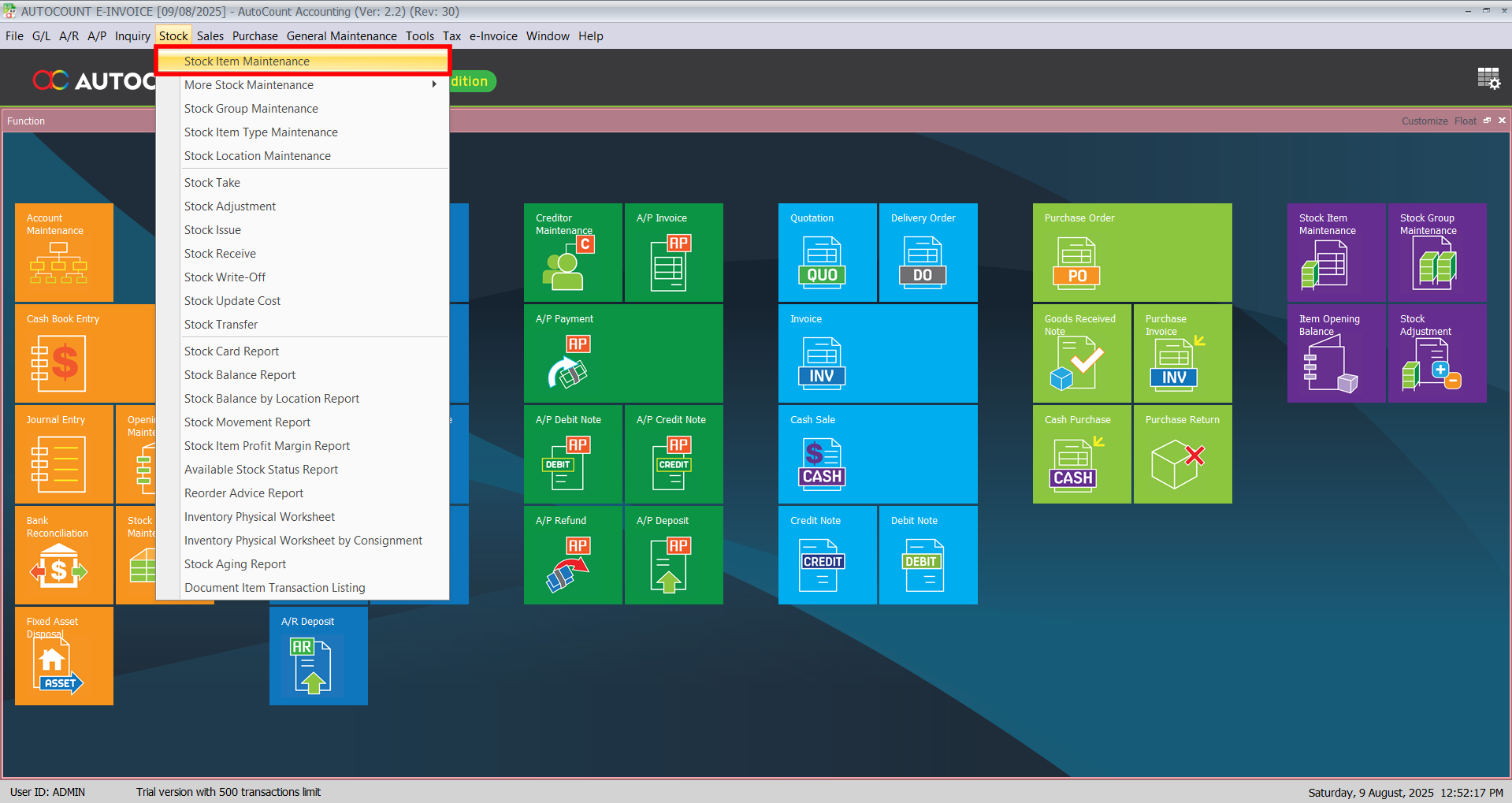Open the Fixed Asset Disposal tile
Viewport: 1512px width, 803px height.
click(64, 656)
